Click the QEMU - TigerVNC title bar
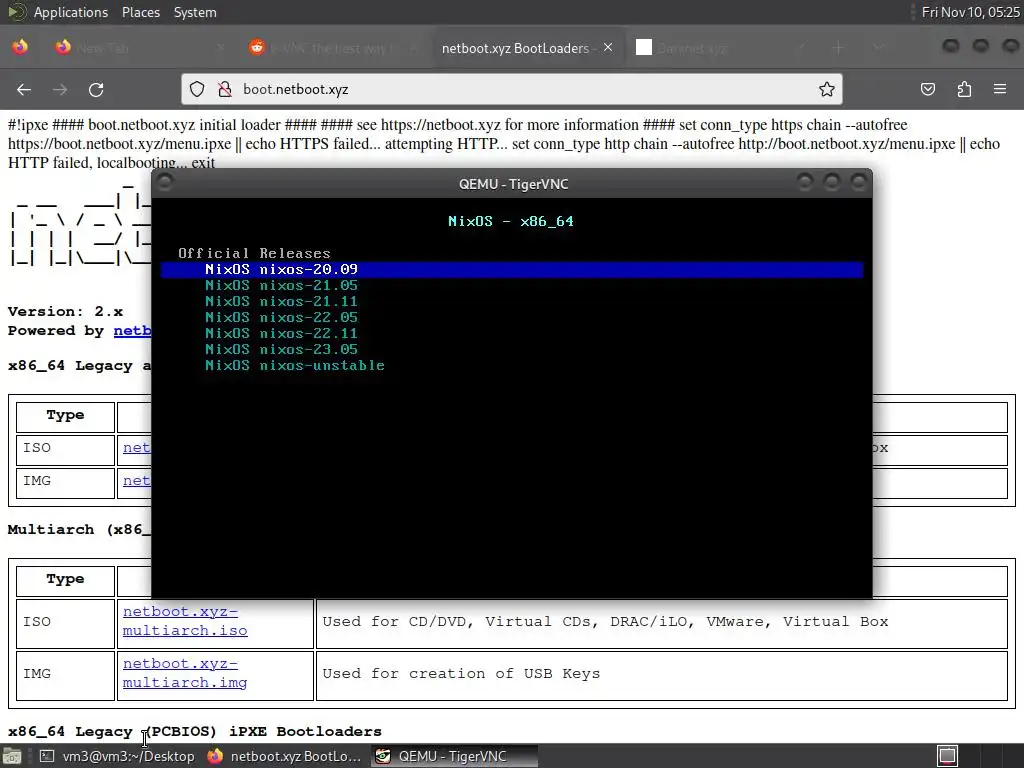Screen dimensions: 1024x768 513,184
